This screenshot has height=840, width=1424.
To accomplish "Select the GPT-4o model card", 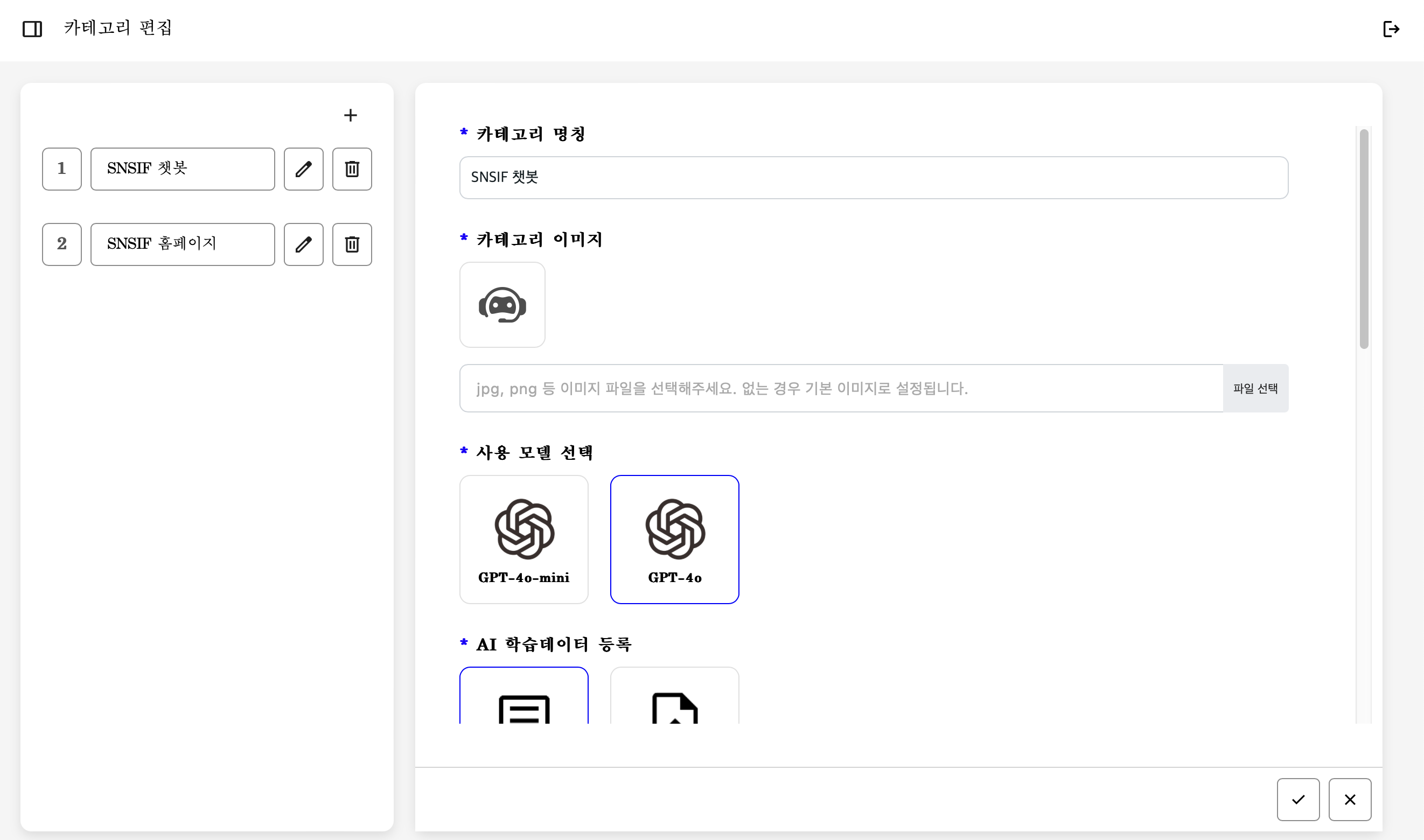I will (675, 539).
